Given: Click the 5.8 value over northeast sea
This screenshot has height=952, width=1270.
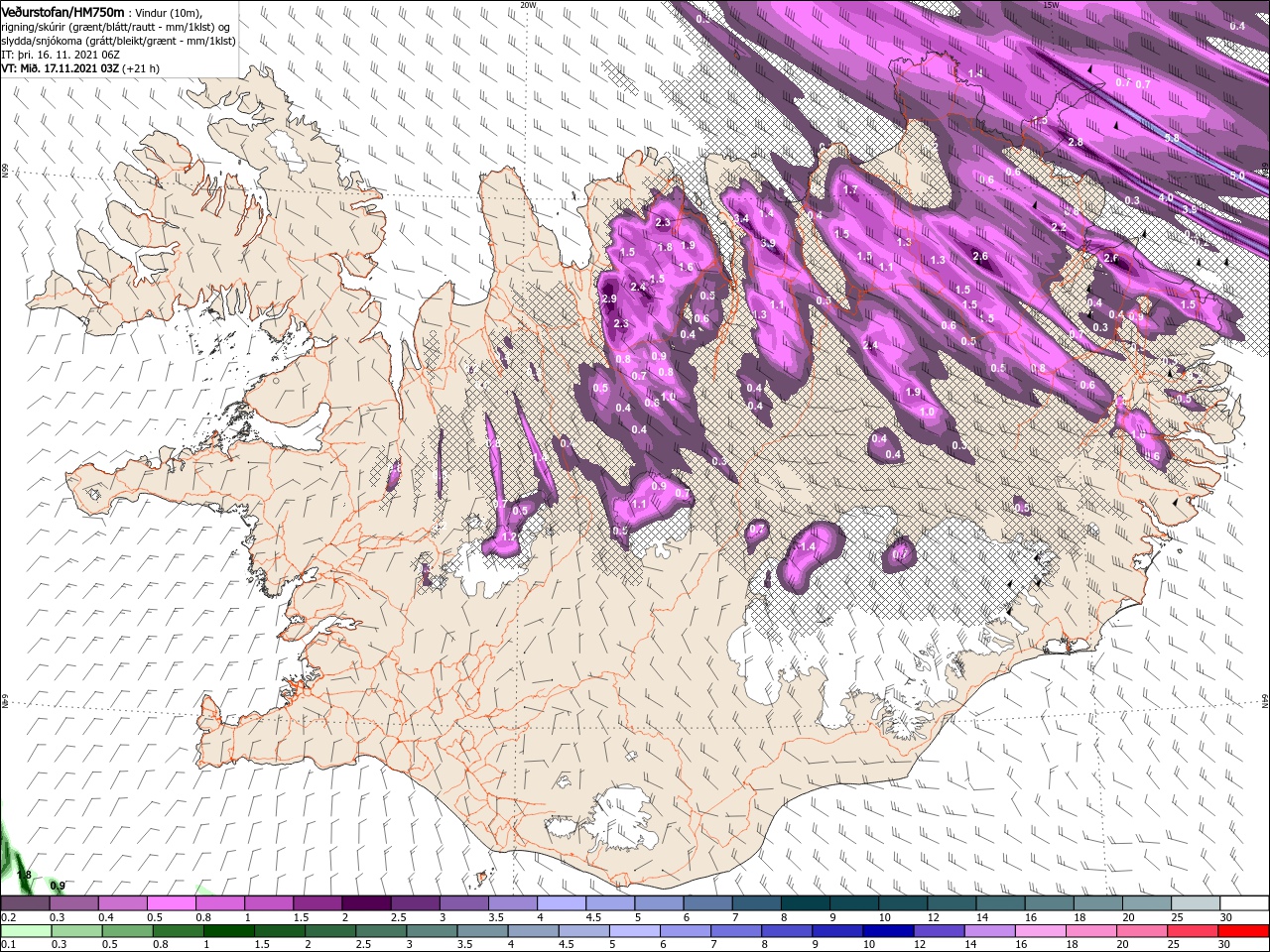Looking at the screenshot, I should [x=1172, y=138].
